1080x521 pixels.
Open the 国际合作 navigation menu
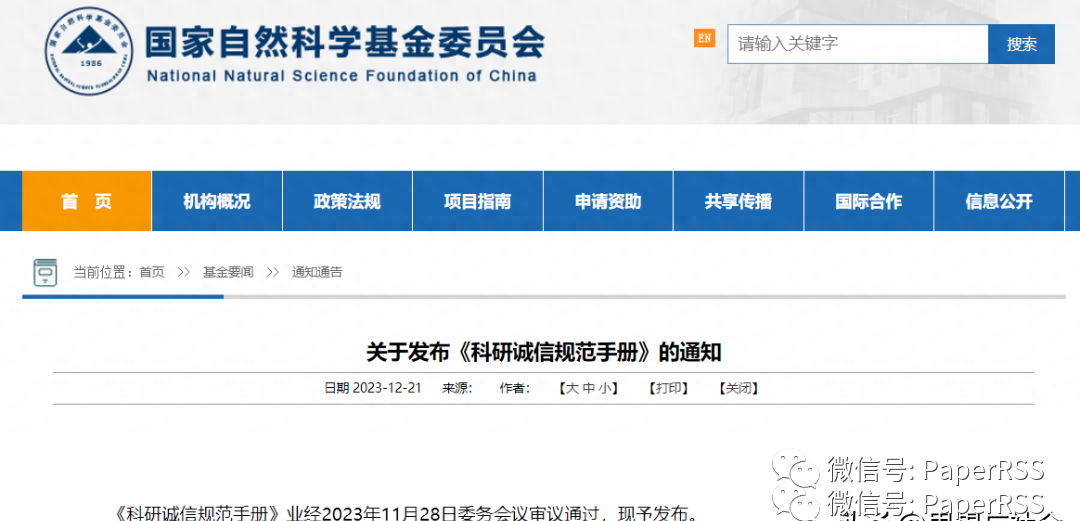868,201
